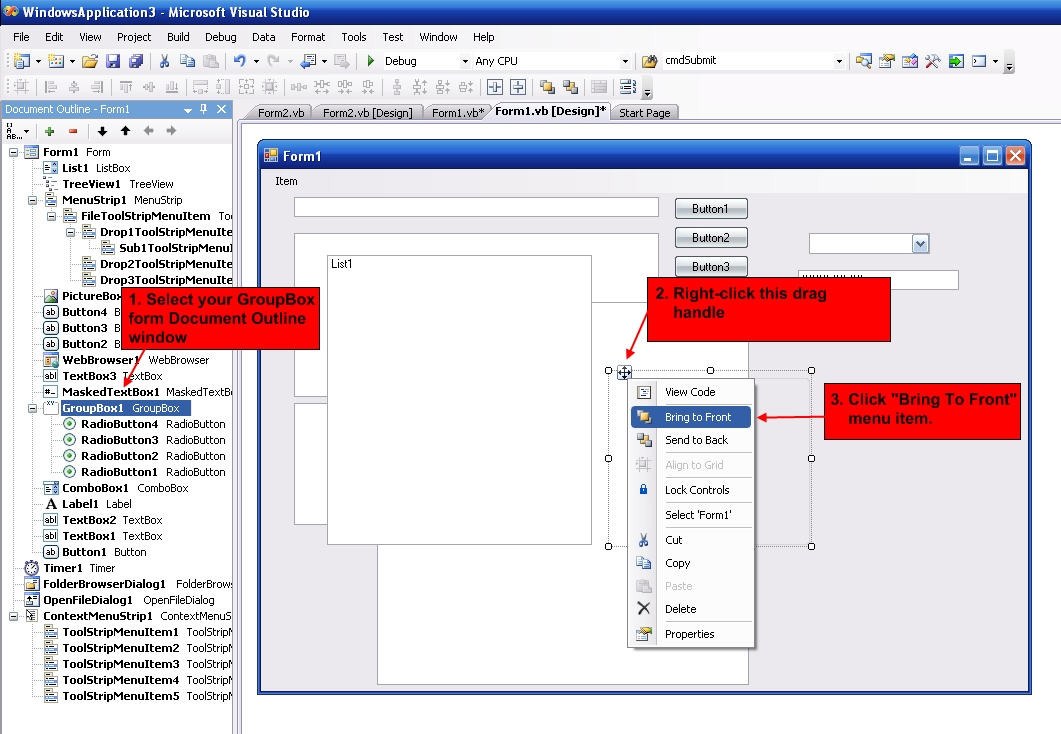Screen dimensions: 1061x734
Task: Close the Document Outline panel
Action: (221, 109)
